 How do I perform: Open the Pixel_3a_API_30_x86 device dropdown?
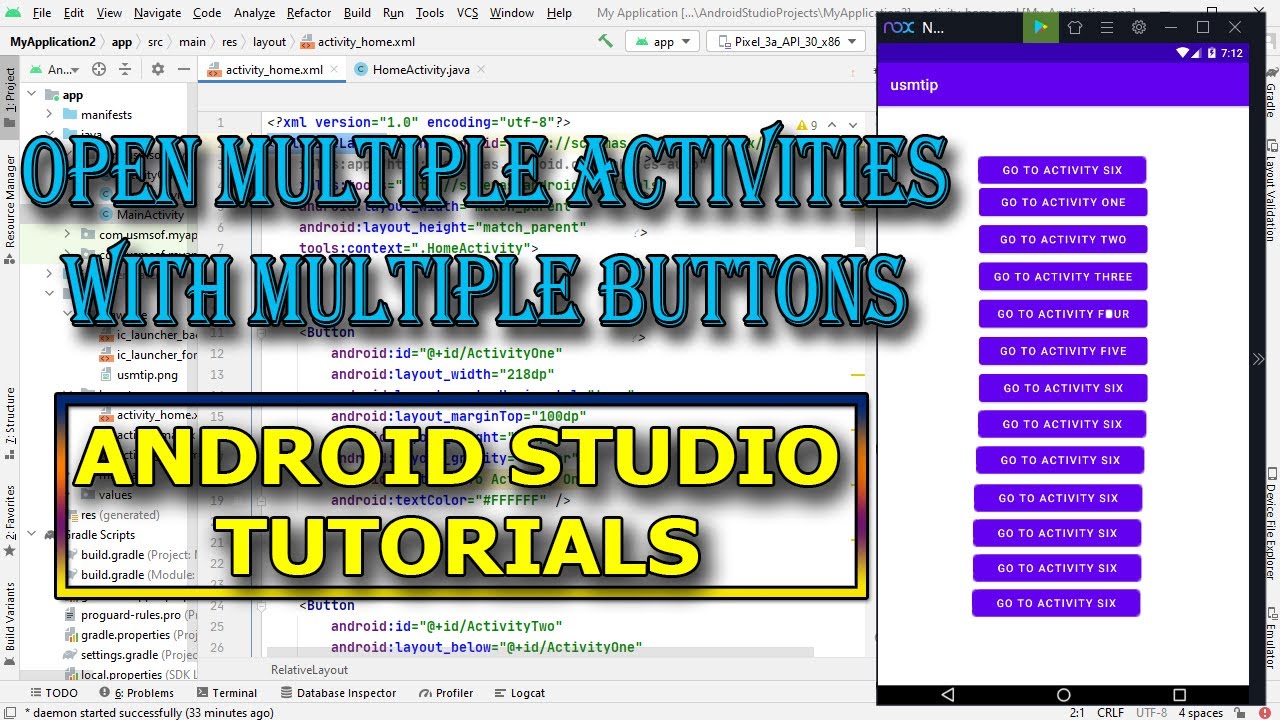(786, 42)
